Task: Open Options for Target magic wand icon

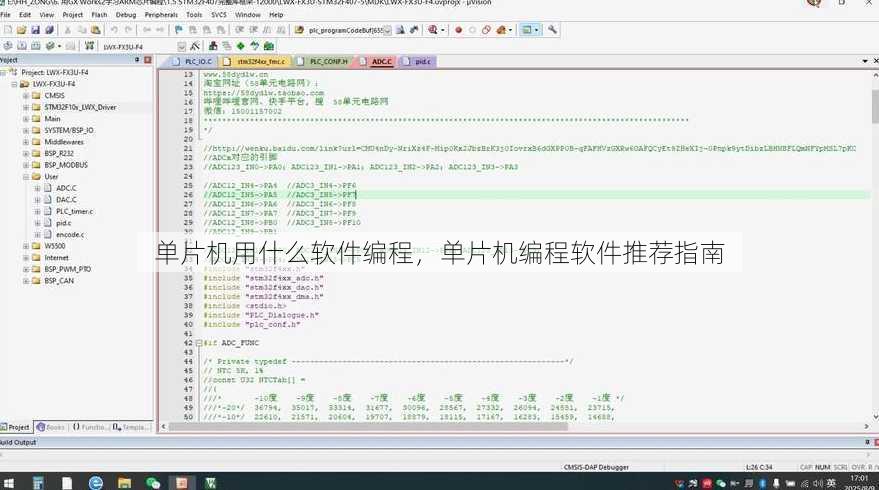Action: 195,46
